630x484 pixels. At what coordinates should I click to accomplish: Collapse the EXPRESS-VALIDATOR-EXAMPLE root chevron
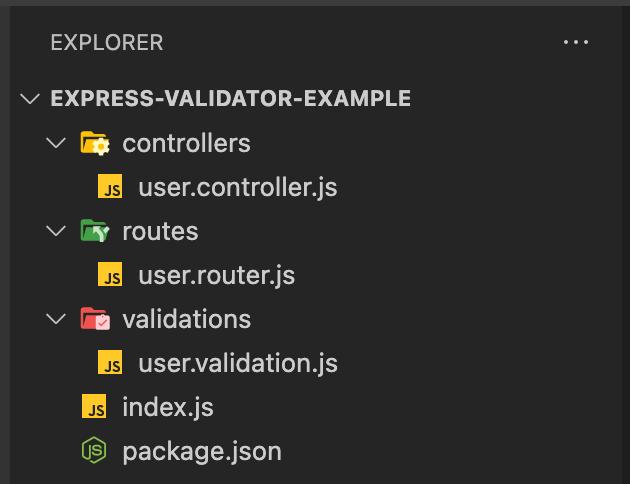click(x=30, y=98)
